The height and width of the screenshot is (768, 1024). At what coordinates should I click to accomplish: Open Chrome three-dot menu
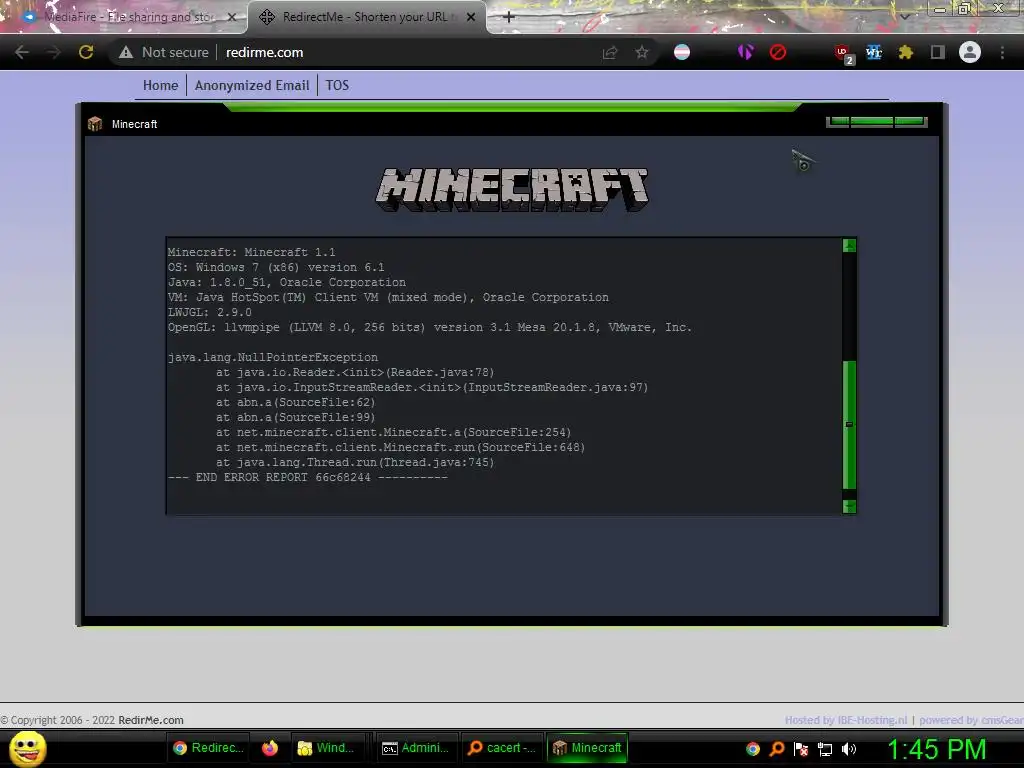[1002, 52]
